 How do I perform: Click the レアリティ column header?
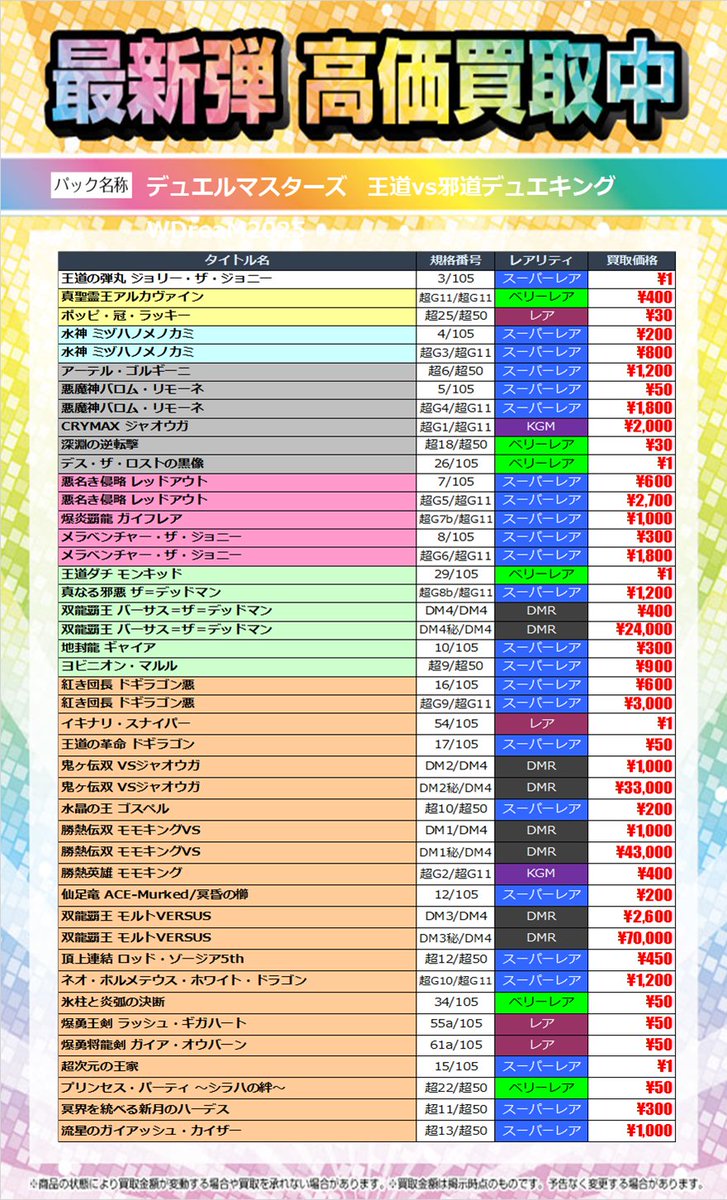tap(541, 259)
